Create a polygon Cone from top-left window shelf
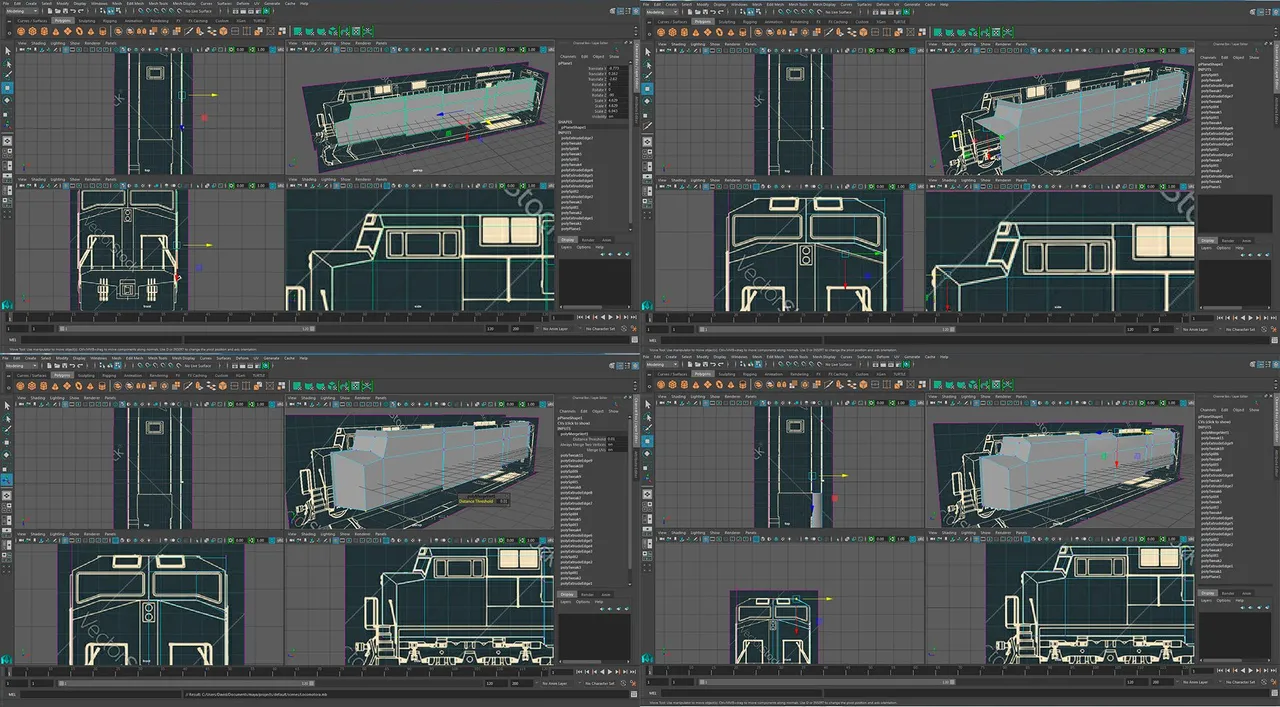 56,31
